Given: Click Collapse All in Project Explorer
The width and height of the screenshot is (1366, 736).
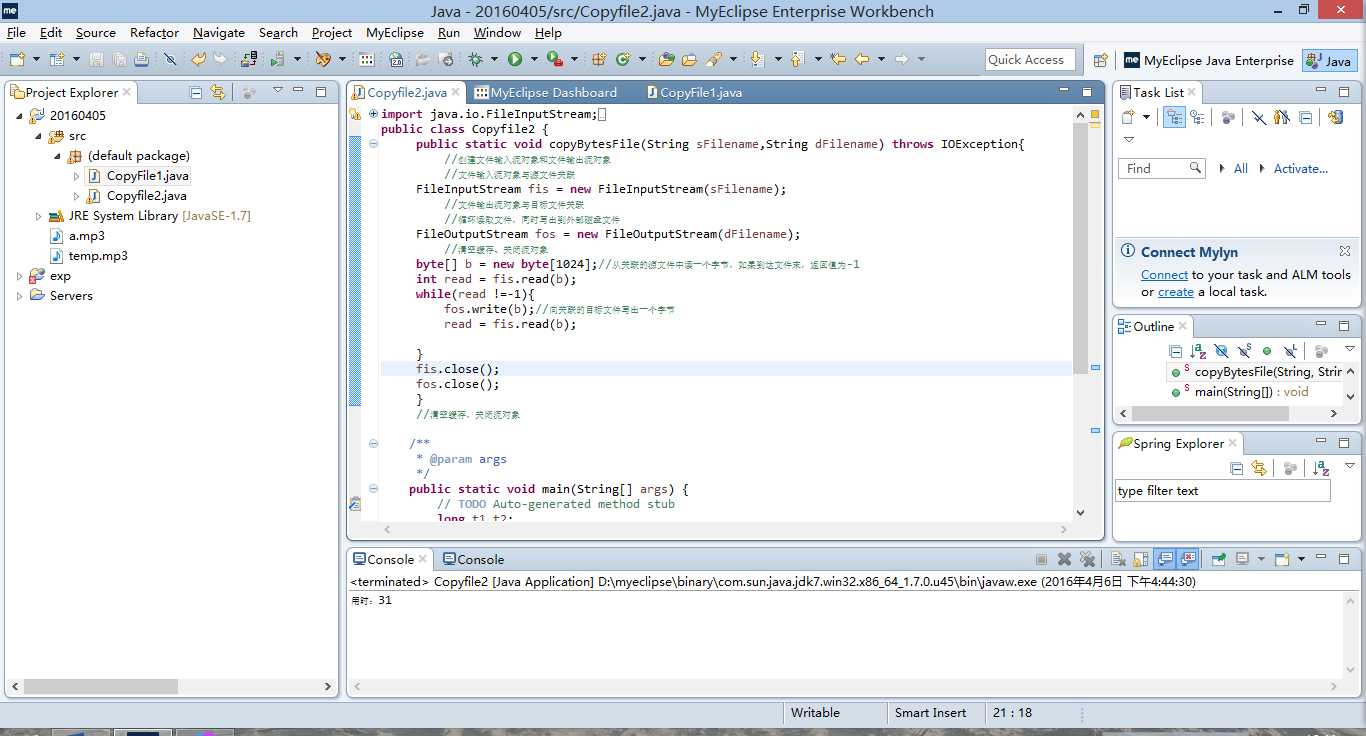Looking at the screenshot, I should tap(196, 92).
